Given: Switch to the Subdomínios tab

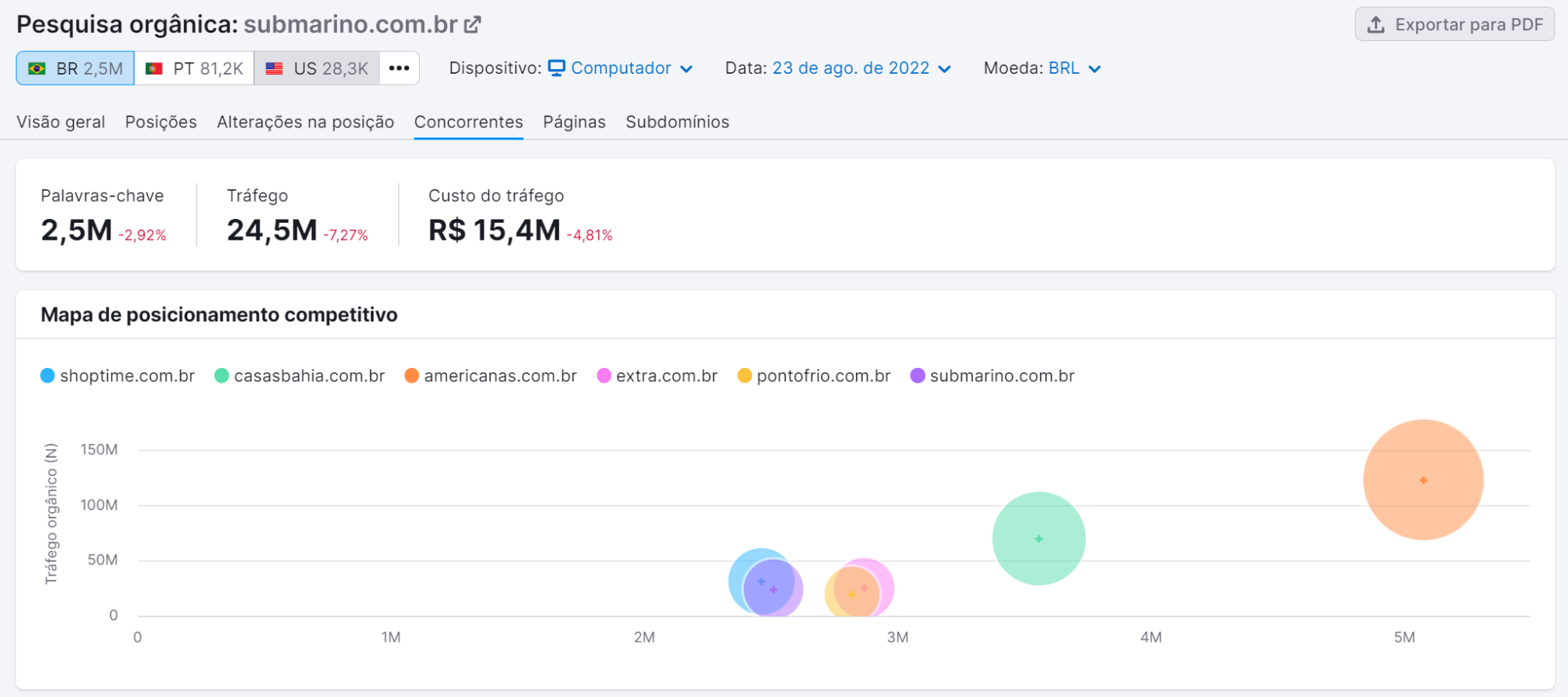Looking at the screenshot, I should [x=678, y=122].
